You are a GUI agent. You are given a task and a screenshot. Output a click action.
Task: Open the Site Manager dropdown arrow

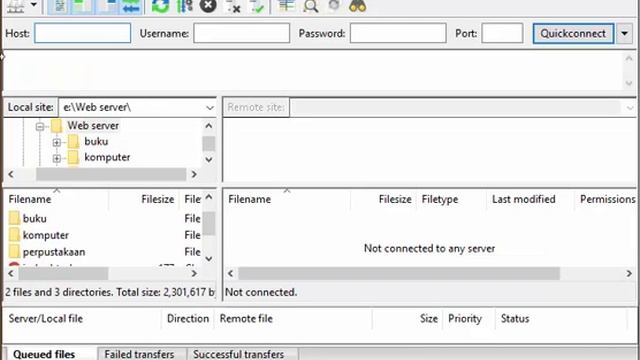click(33, 5)
